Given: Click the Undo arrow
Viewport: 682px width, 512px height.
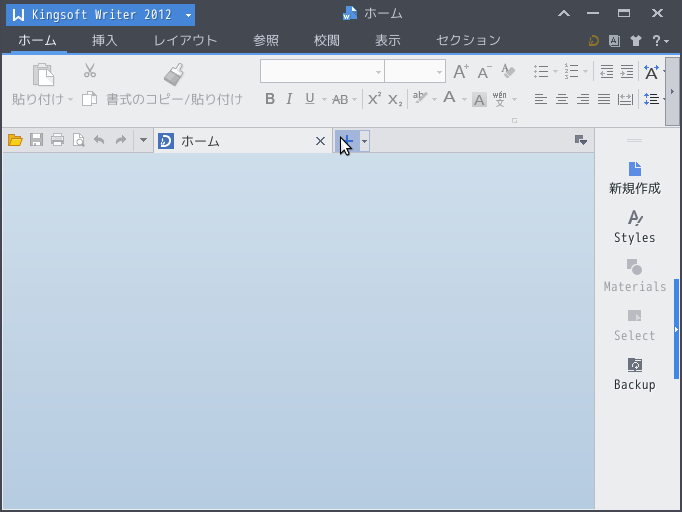Looking at the screenshot, I should coord(99,140).
